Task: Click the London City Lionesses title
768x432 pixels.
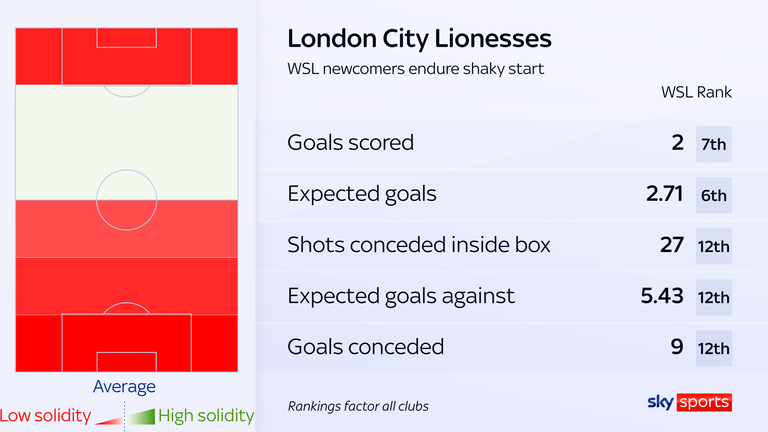Action: pos(419,39)
